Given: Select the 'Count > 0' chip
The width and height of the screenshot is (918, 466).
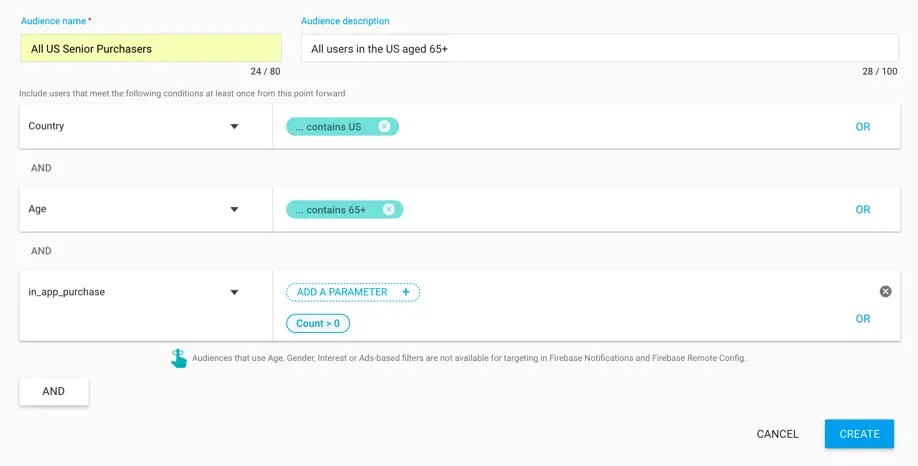Looking at the screenshot, I should coord(318,323).
